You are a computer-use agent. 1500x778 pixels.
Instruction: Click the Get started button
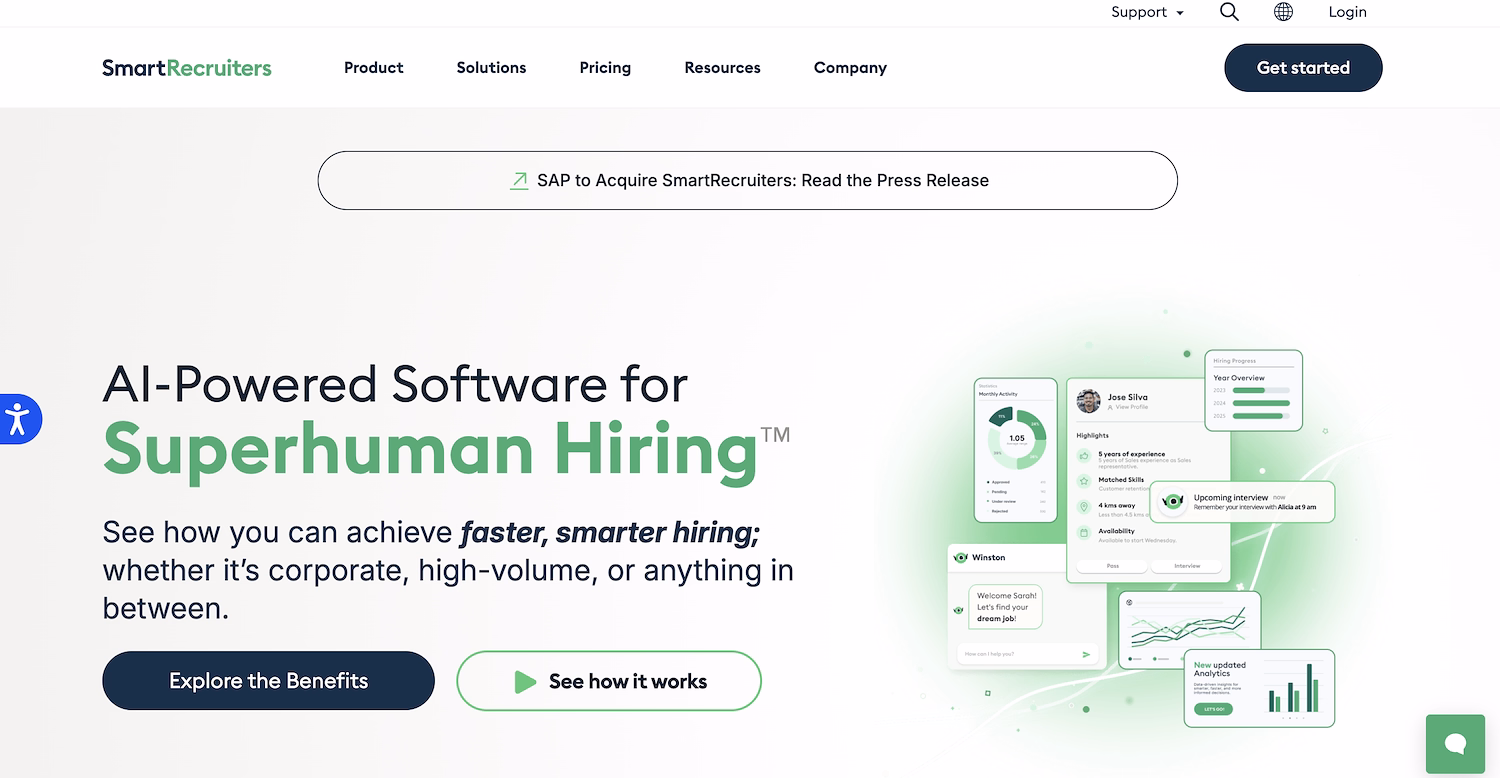tap(1303, 67)
